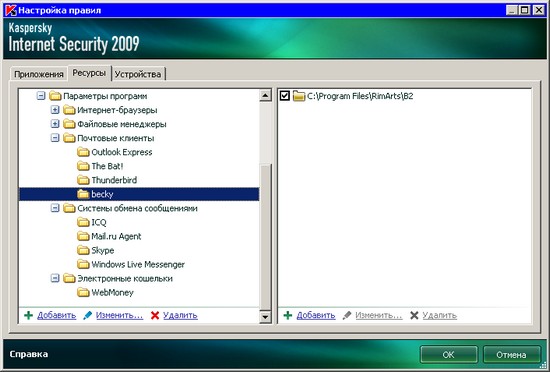Image resolution: width=550 pixels, height=372 pixels.
Task: Click the ICQ folder icon
Action: click(x=83, y=222)
